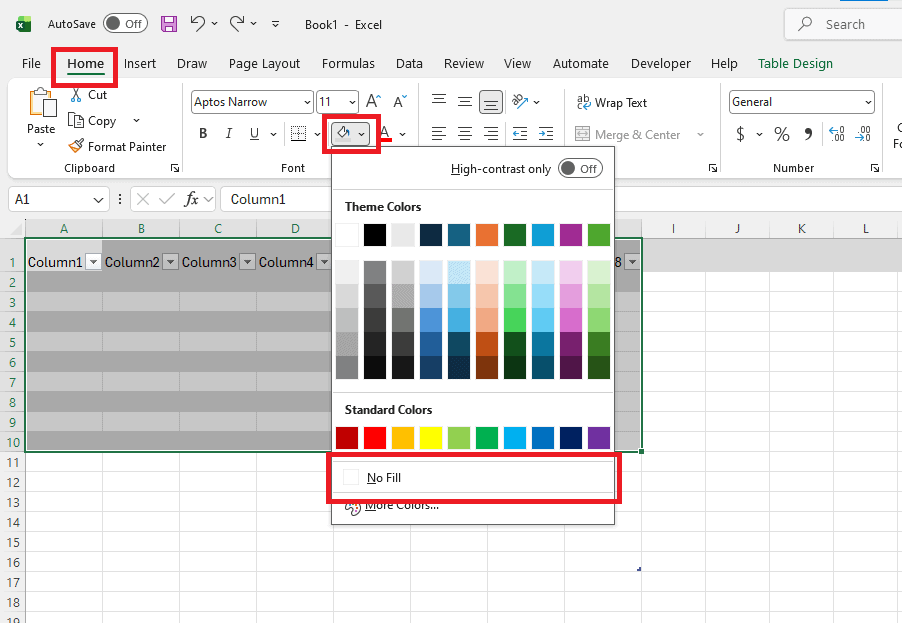Open Column3 filter dropdown

[247, 262]
